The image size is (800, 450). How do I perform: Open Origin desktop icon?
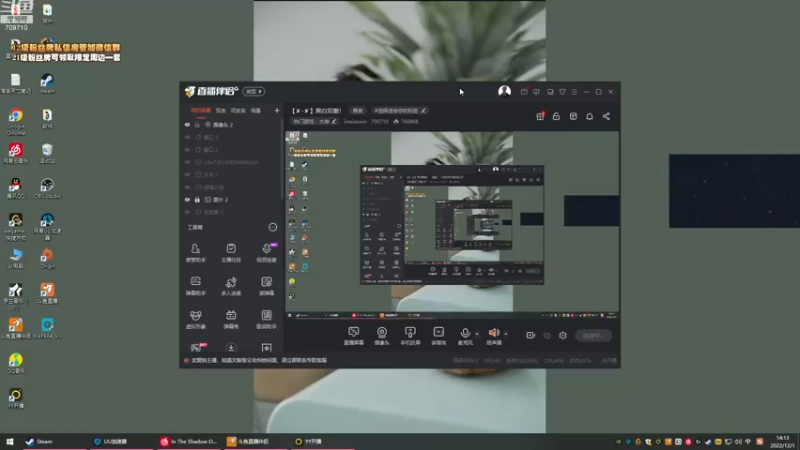coord(47,259)
